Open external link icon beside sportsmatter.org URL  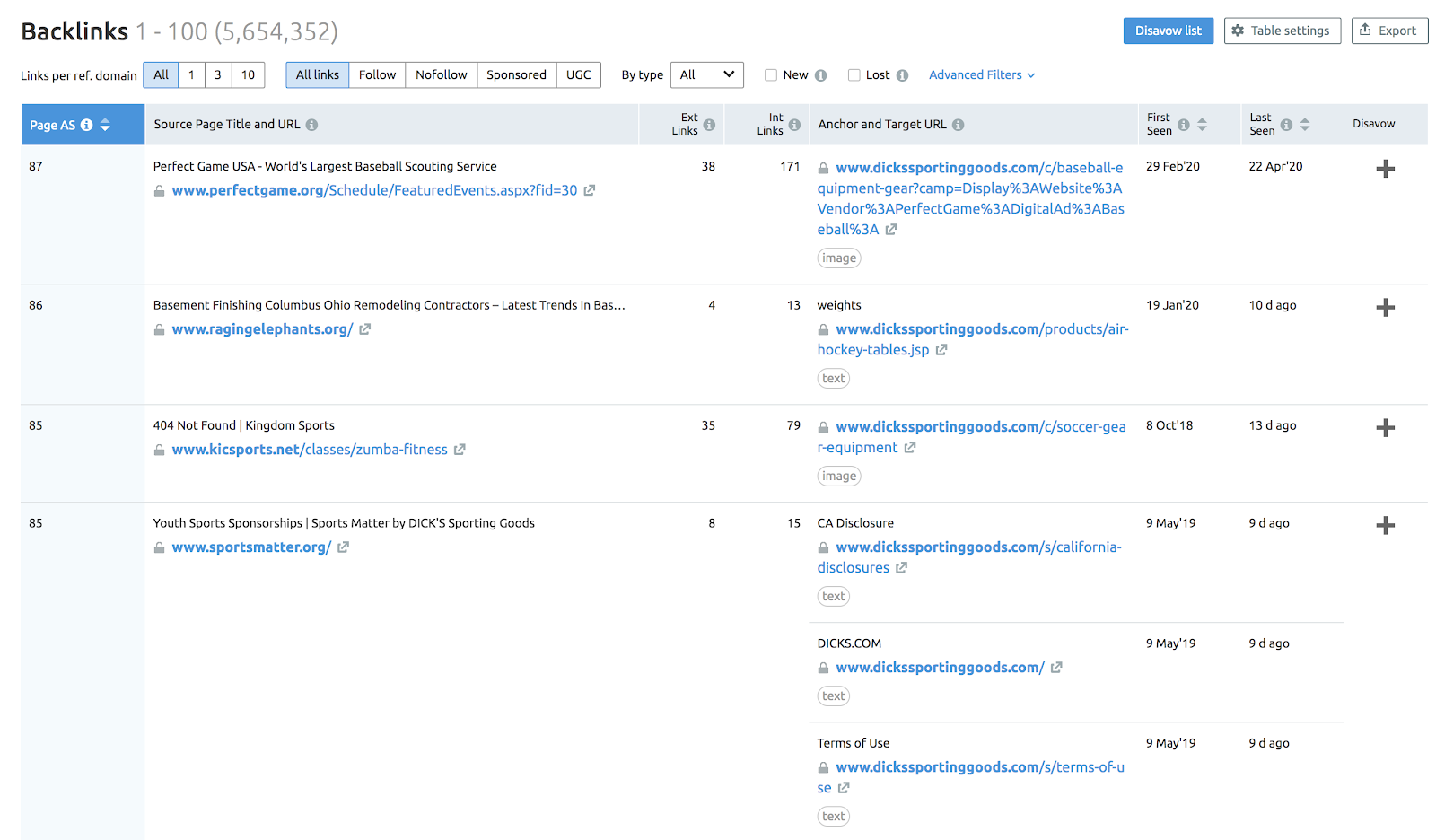pyautogui.click(x=343, y=547)
